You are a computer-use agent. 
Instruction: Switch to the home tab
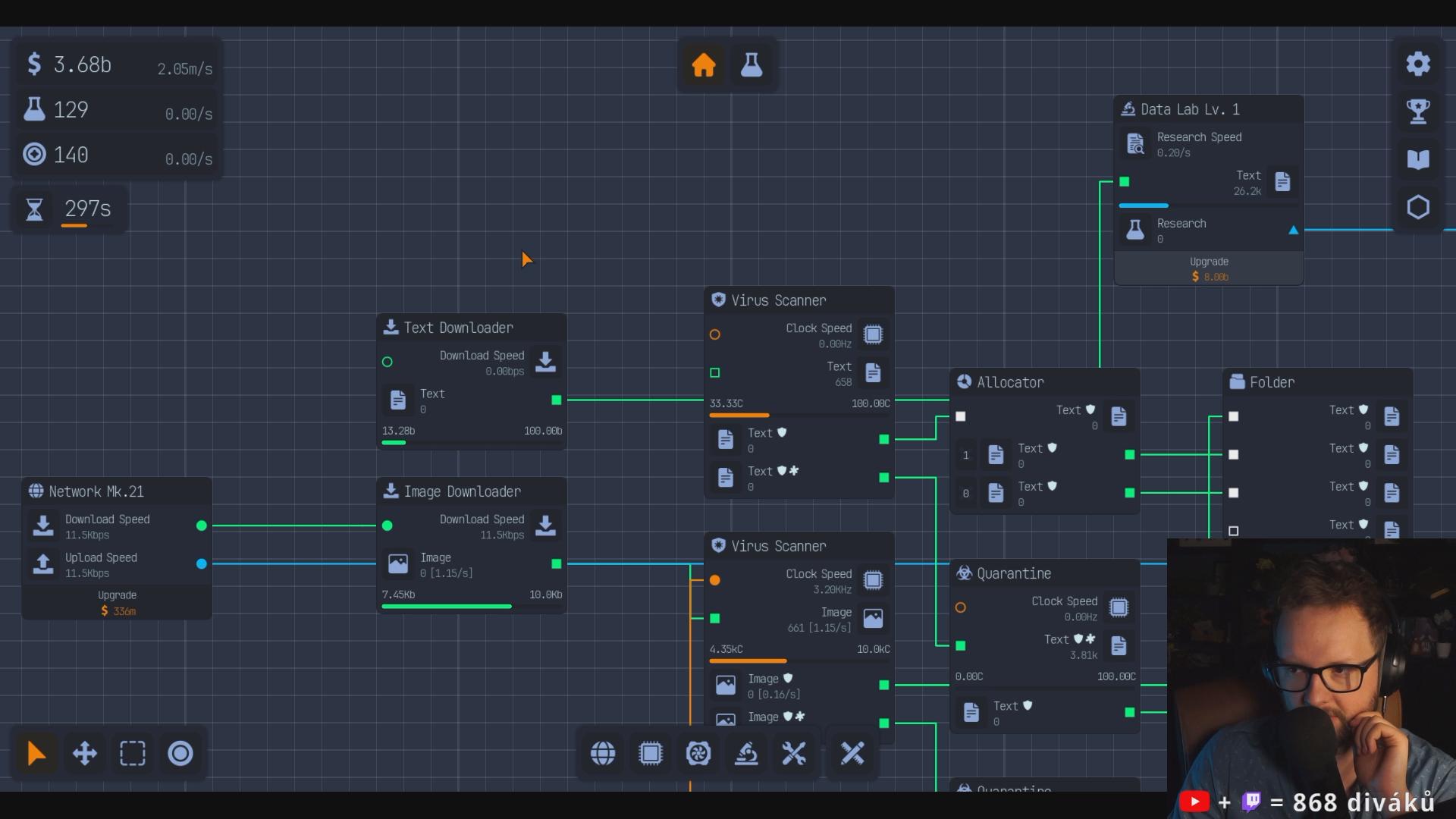tap(704, 65)
